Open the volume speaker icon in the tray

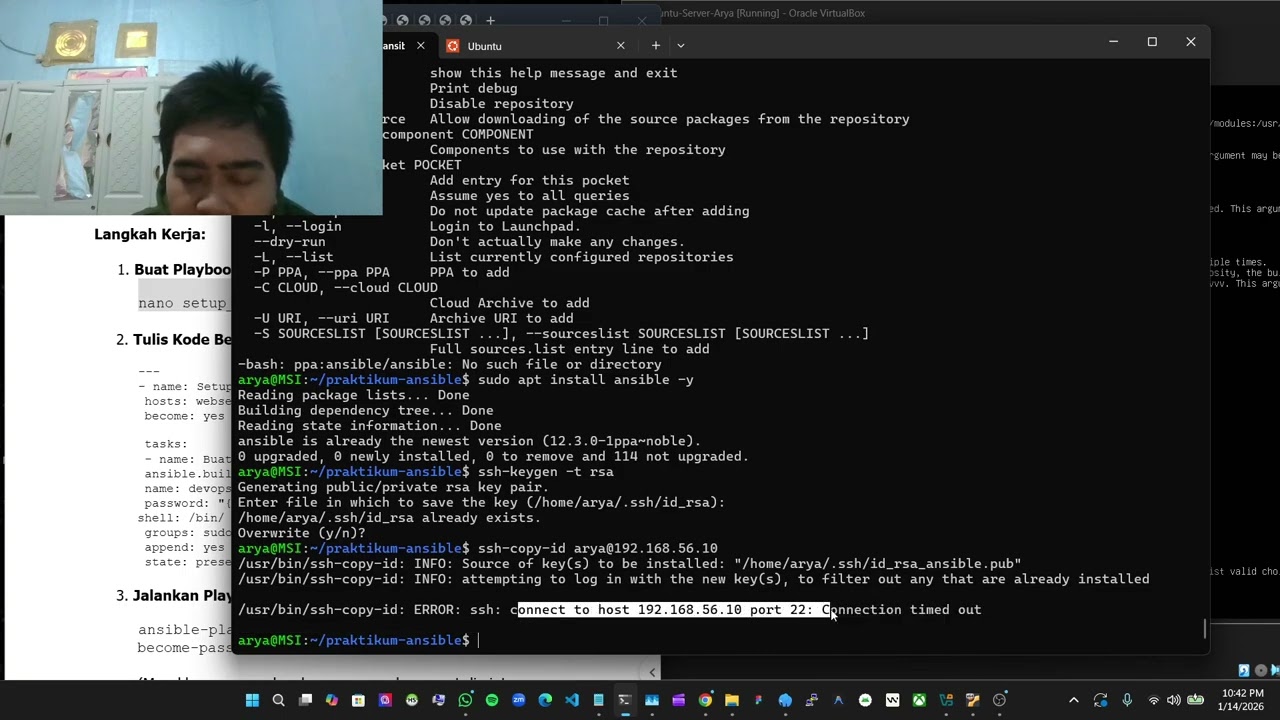[1173, 700]
